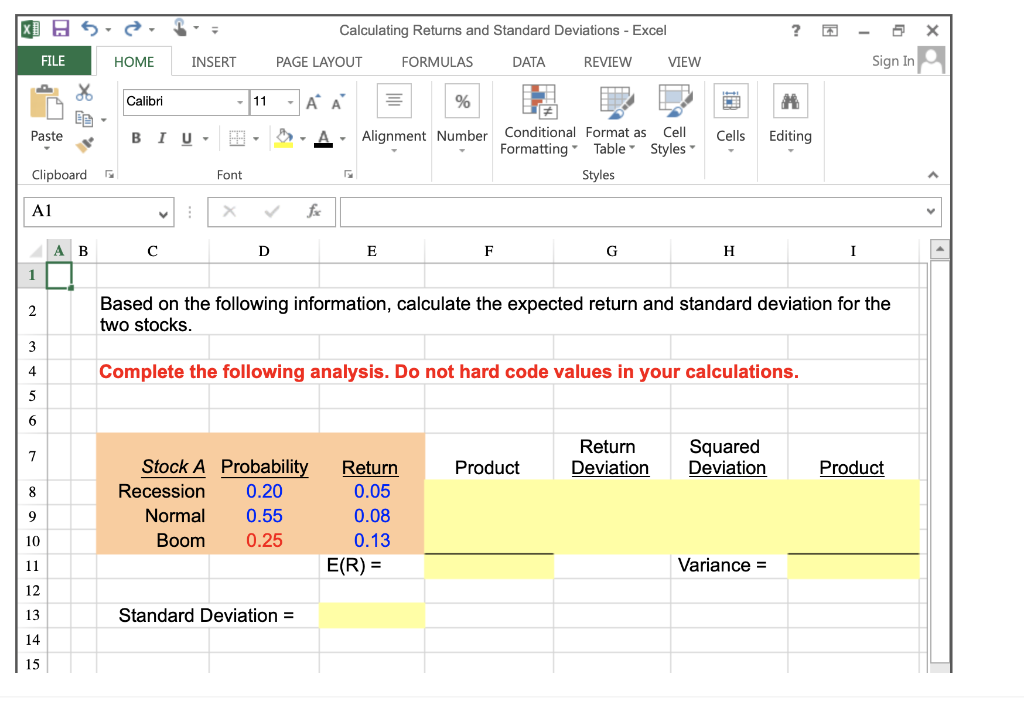1024x701 pixels.
Task: Click the Sign In link
Action: (893, 61)
